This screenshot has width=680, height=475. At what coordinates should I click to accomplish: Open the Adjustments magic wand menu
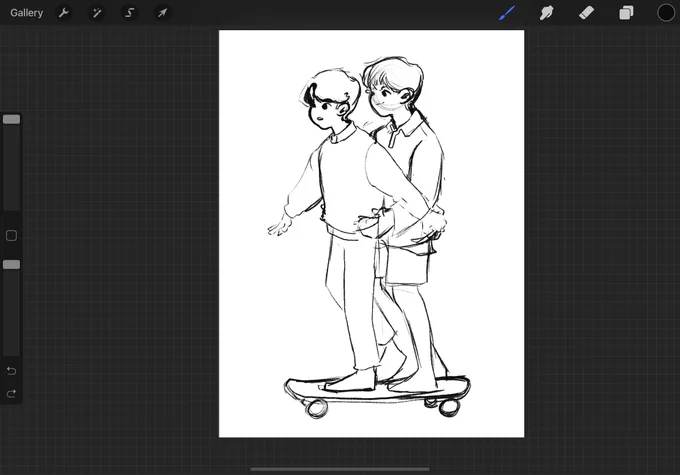point(97,13)
